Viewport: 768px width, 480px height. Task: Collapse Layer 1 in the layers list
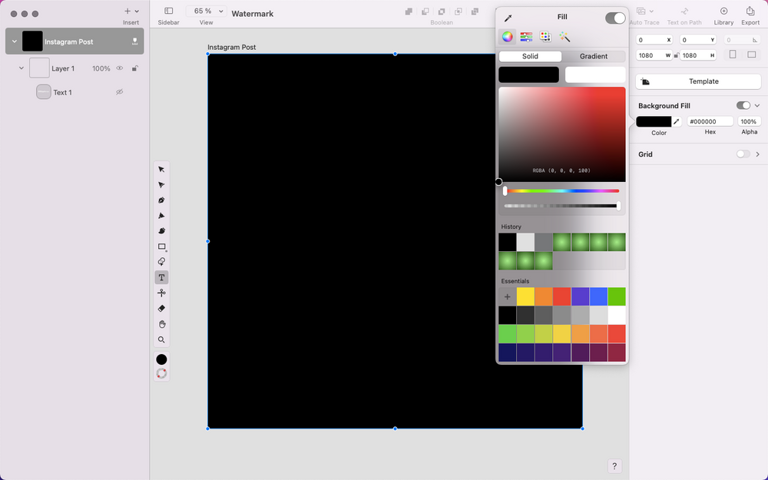(21, 68)
